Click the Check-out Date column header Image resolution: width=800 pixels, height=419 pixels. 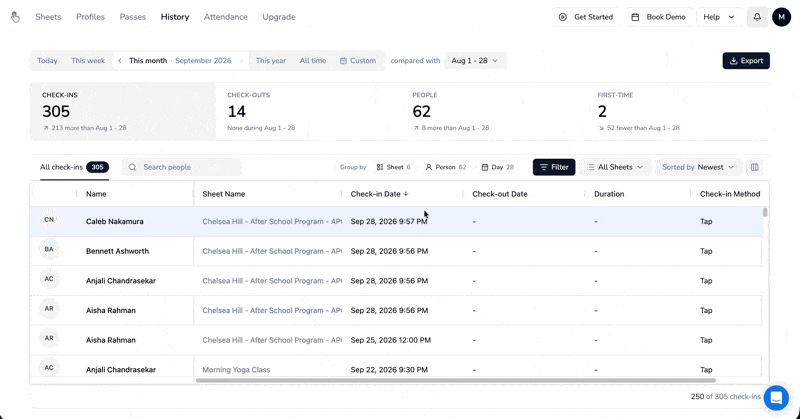499,194
